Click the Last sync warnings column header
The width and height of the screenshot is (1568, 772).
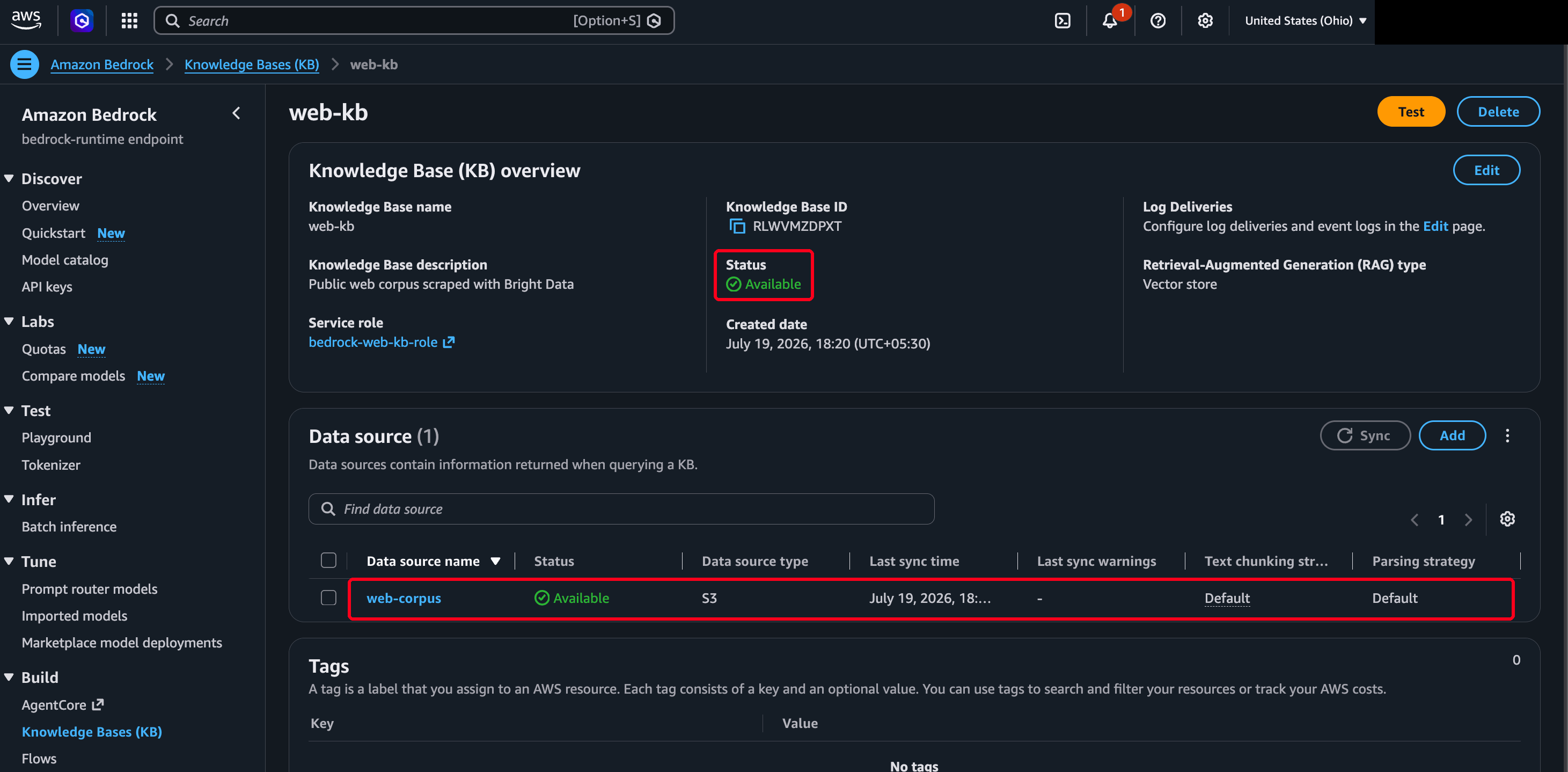click(1096, 560)
